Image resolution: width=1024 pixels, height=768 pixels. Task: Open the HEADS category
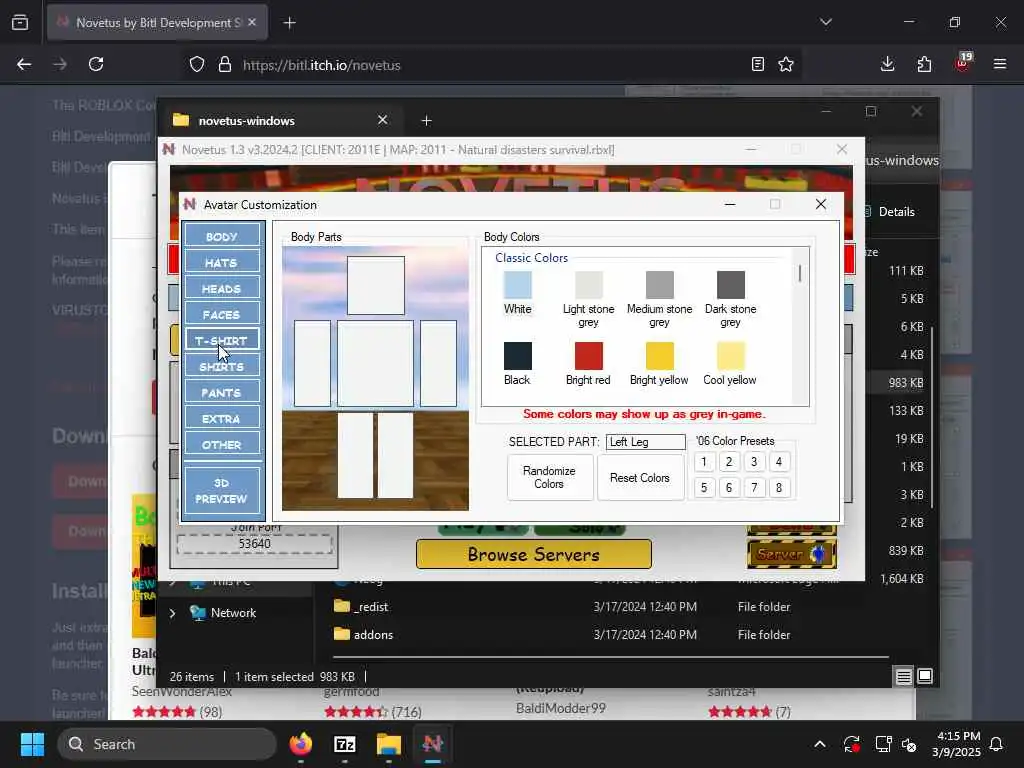[x=222, y=288]
